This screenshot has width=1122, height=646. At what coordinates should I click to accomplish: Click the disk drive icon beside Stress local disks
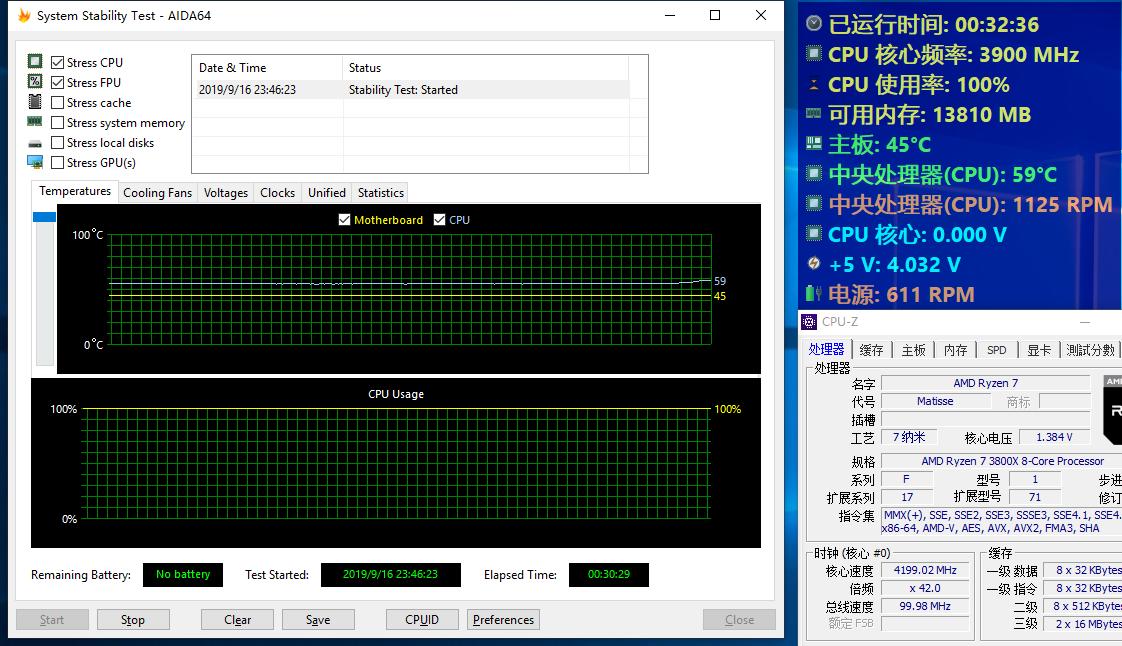pyautogui.click(x=35, y=143)
